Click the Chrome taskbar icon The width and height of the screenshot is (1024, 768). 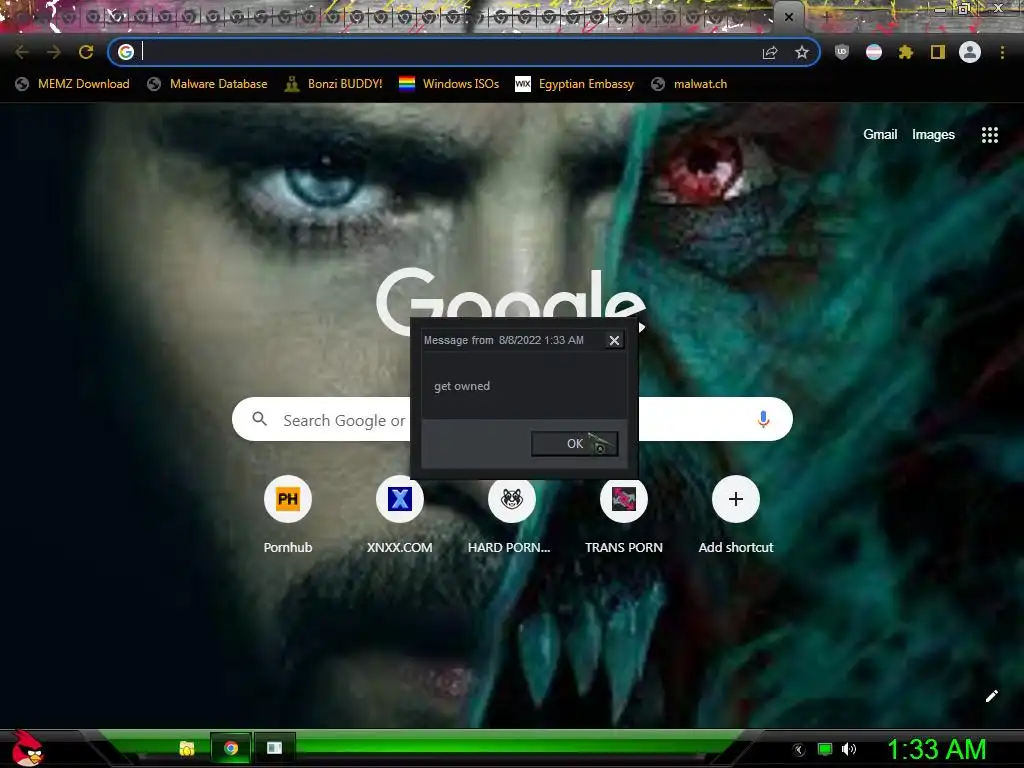pos(231,748)
